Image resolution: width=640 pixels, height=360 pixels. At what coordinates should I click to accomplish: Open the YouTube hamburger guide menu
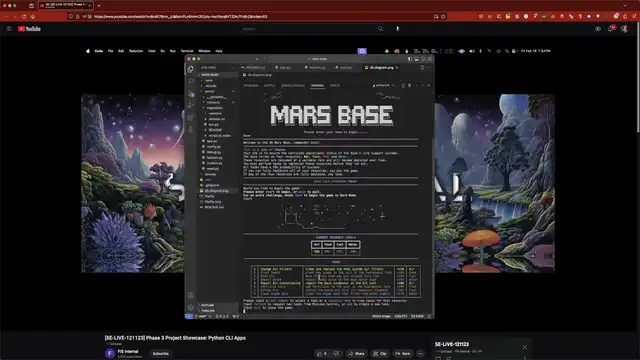coord(9,29)
